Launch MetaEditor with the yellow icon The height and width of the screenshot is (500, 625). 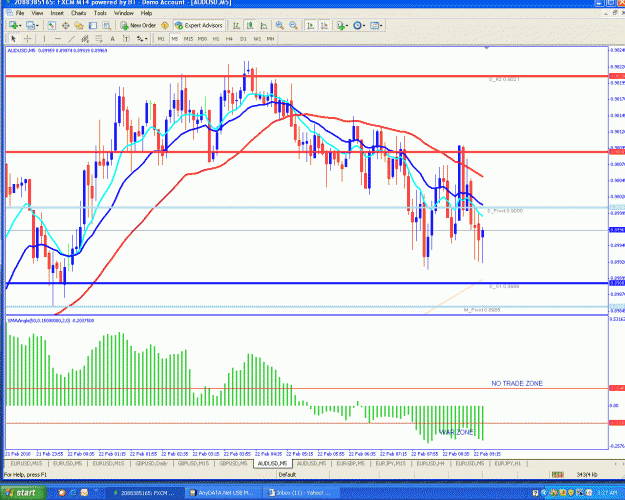(165, 26)
